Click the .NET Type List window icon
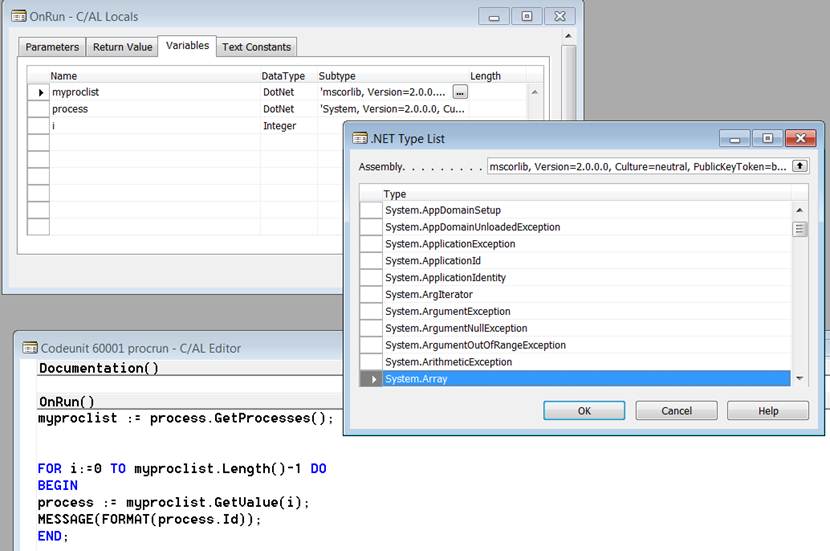 click(360, 138)
